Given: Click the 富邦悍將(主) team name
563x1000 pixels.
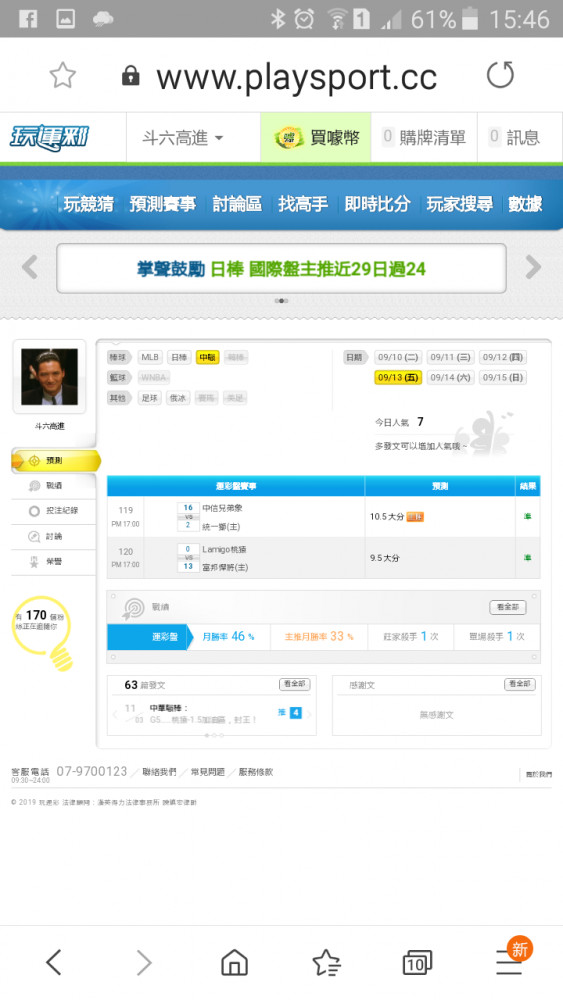Looking at the screenshot, I should click(225, 567).
